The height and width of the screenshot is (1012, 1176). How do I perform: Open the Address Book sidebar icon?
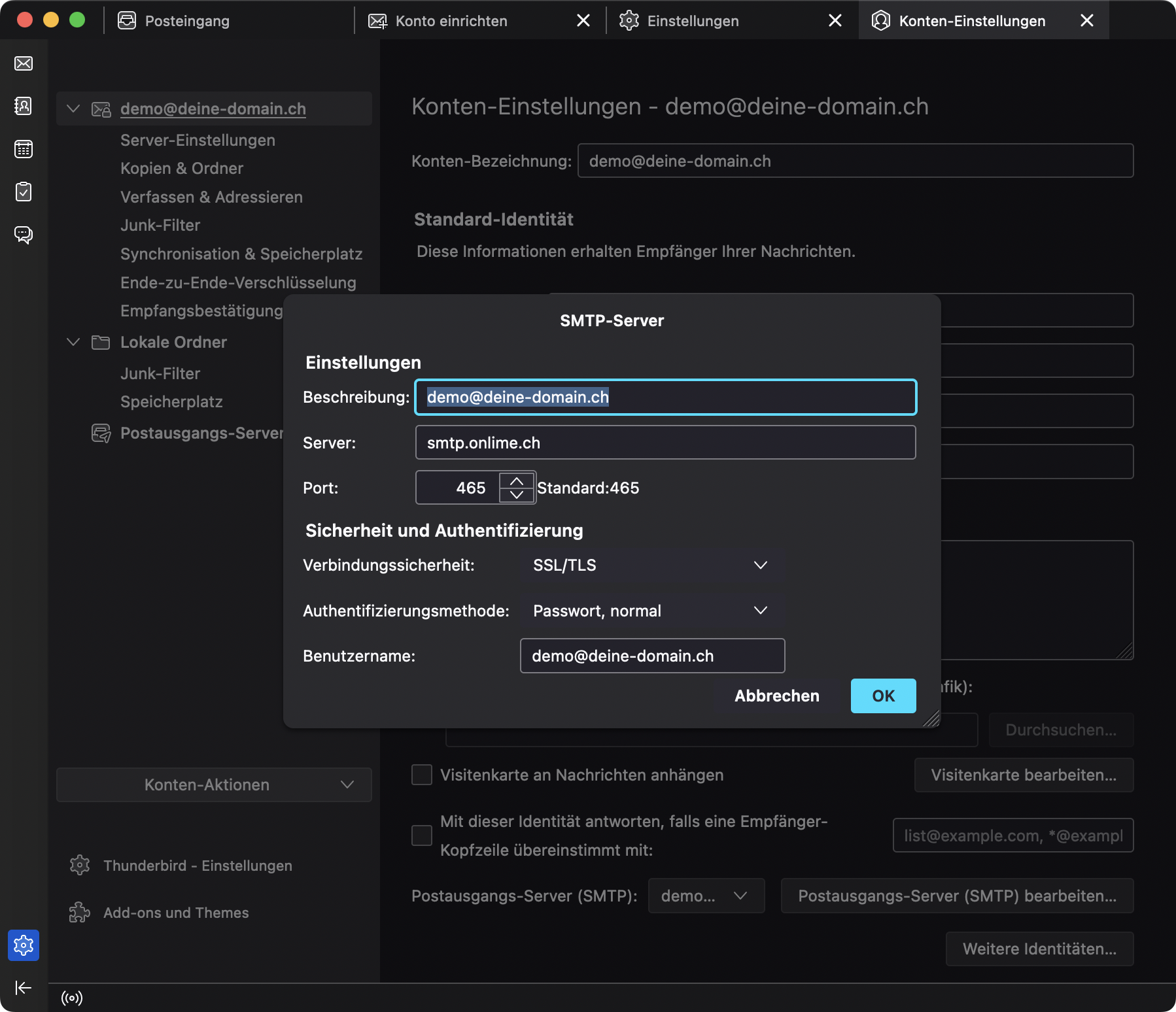[24, 106]
